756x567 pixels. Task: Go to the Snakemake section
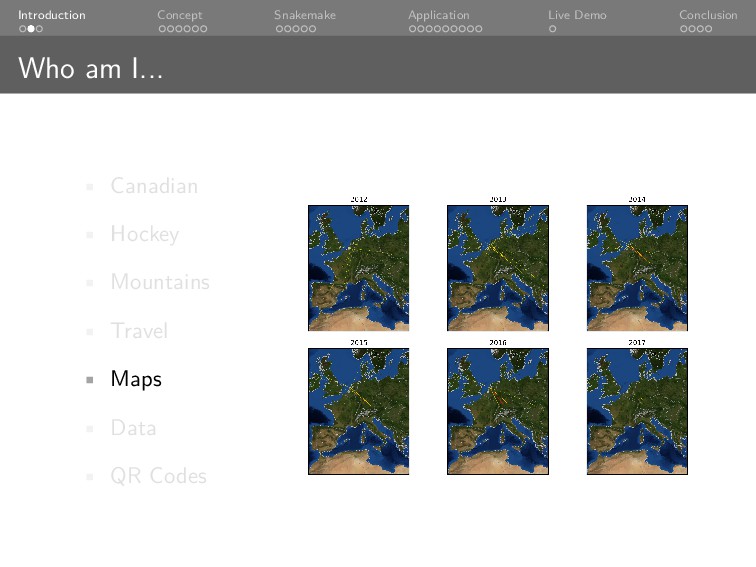click(x=305, y=15)
